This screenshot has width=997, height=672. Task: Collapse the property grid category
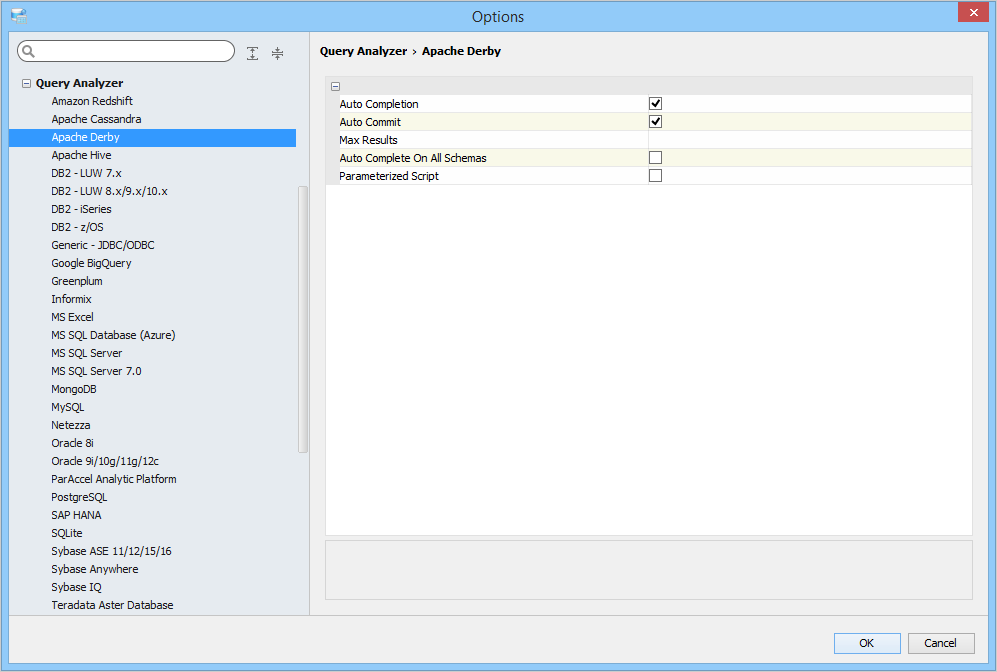pyautogui.click(x=335, y=86)
